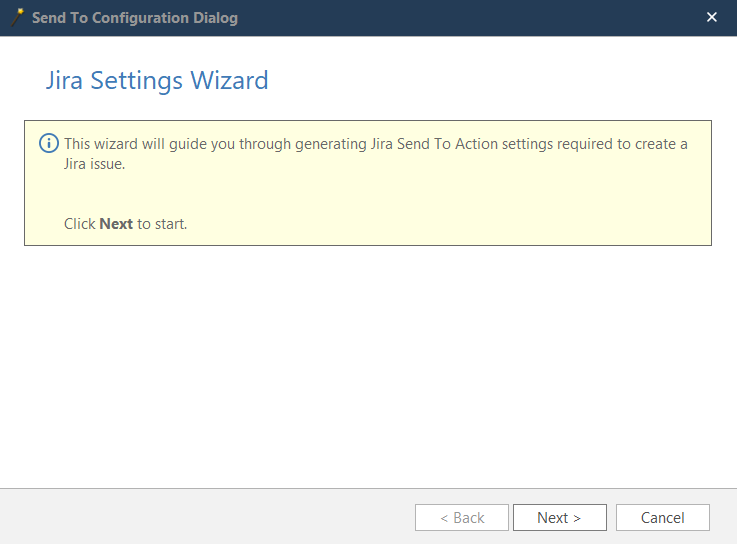Image resolution: width=737 pixels, height=544 pixels.
Task: Click the blue info circle icon
Action: [x=48, y=143]
